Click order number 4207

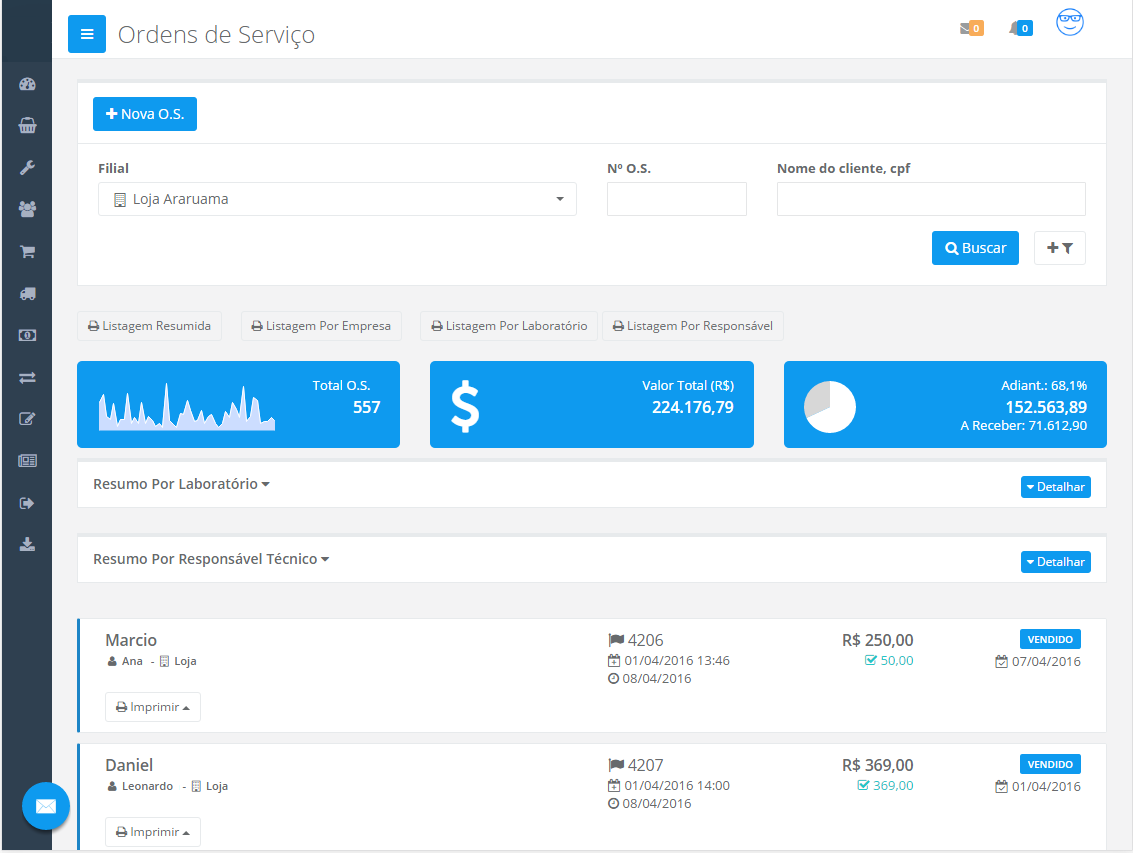645,766
